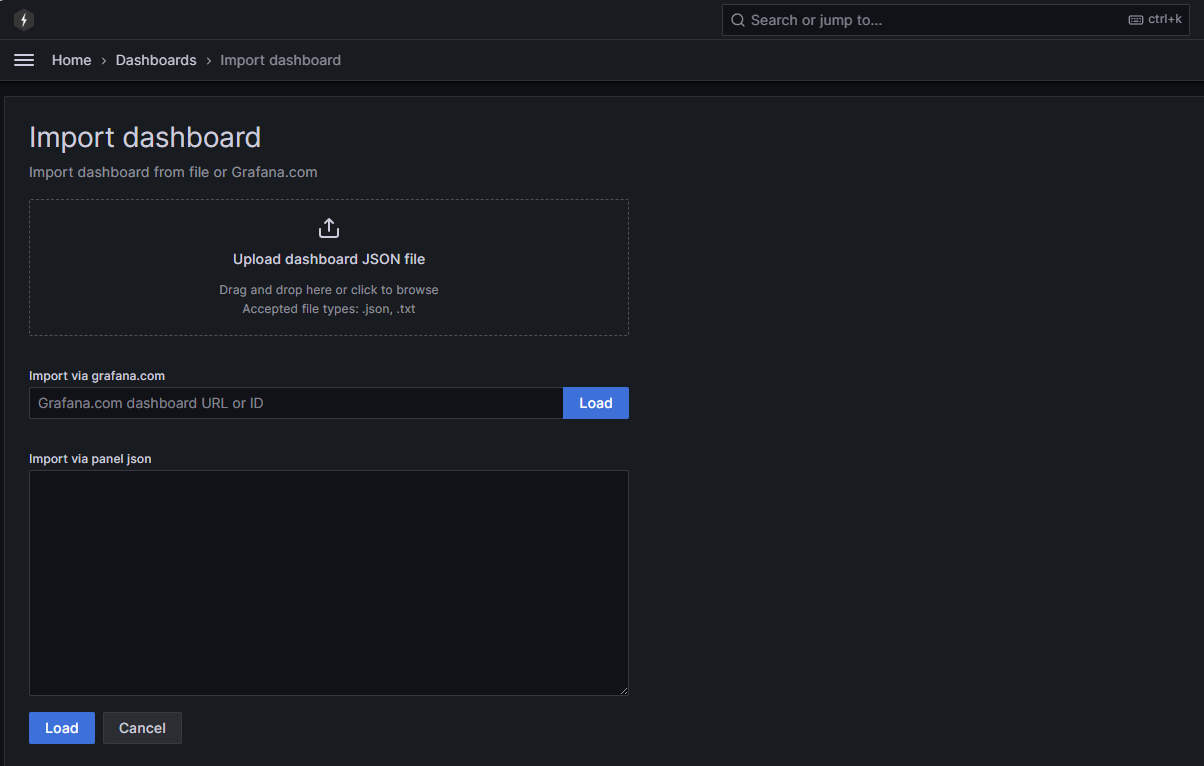
Task: Focus the Grafana.com dashboard URL or ID field
Action: pyautogui.click(x=296, y=403)
